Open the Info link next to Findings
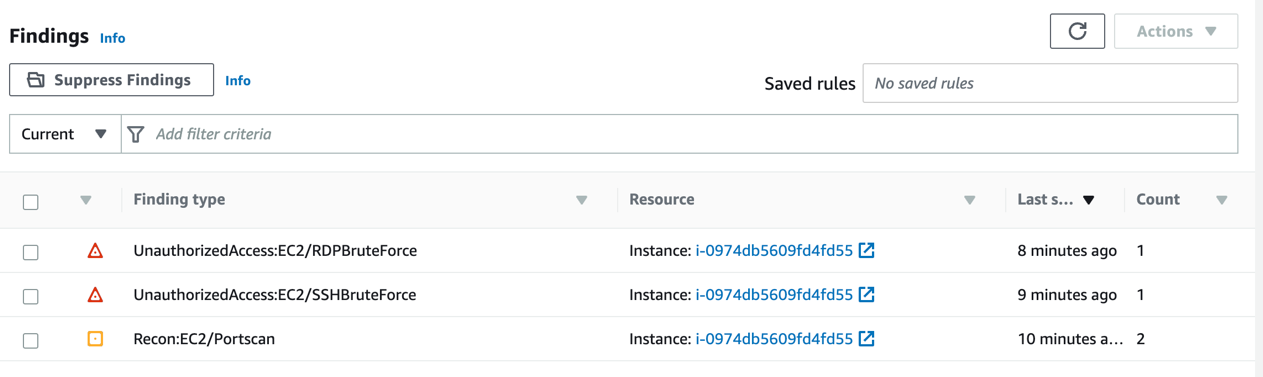The image size is (1263, 377). [x=112, y=38]
